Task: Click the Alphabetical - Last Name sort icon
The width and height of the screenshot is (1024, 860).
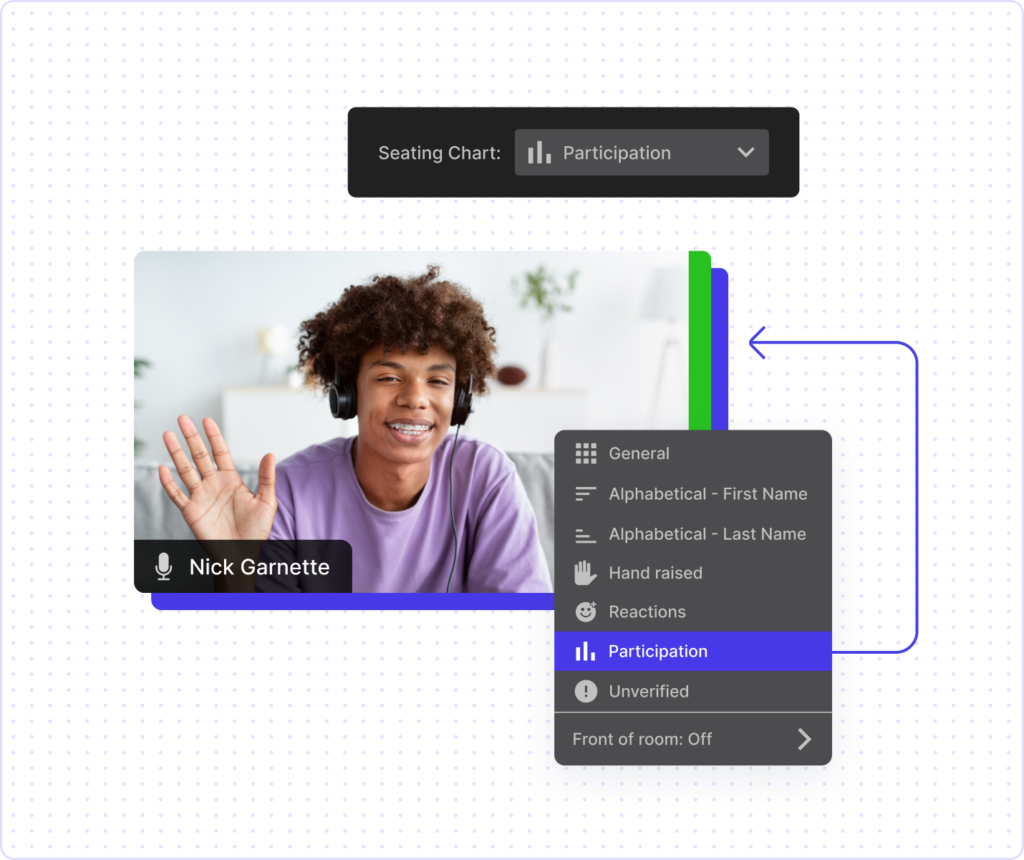Action: coord(585,533)
